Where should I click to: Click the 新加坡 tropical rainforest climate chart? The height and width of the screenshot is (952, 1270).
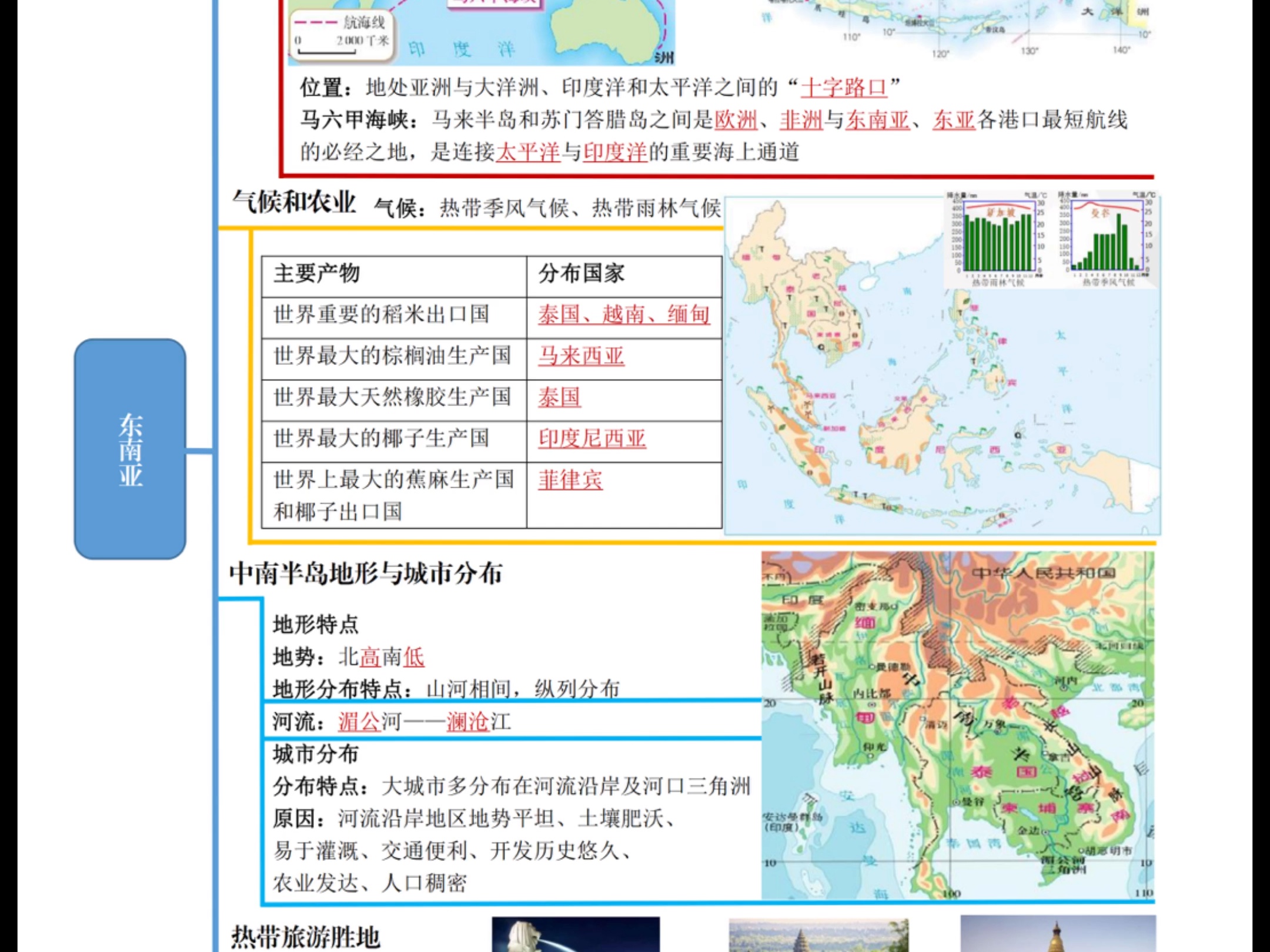(998, 239)
